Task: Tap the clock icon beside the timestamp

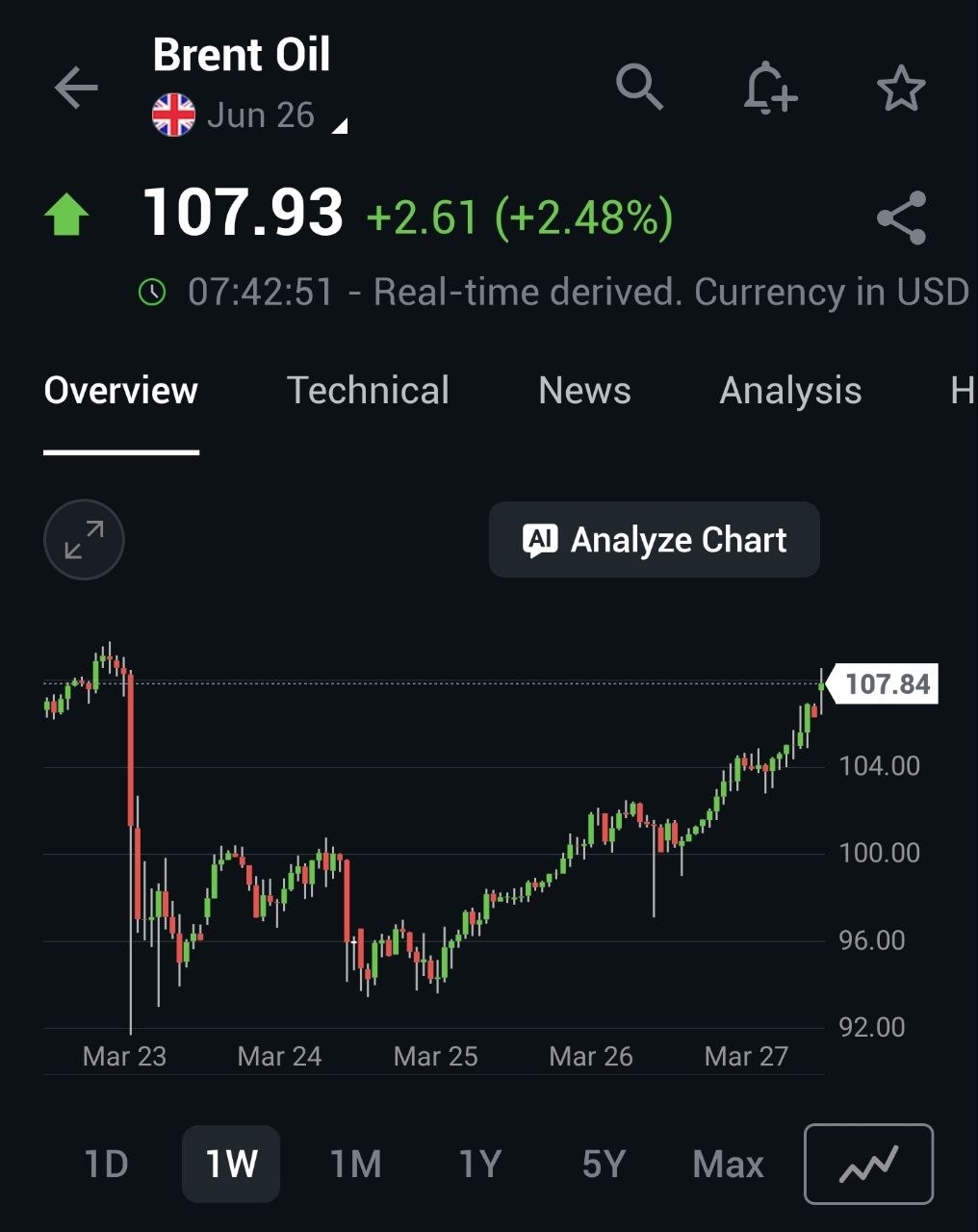Action: tap(152, 292)
